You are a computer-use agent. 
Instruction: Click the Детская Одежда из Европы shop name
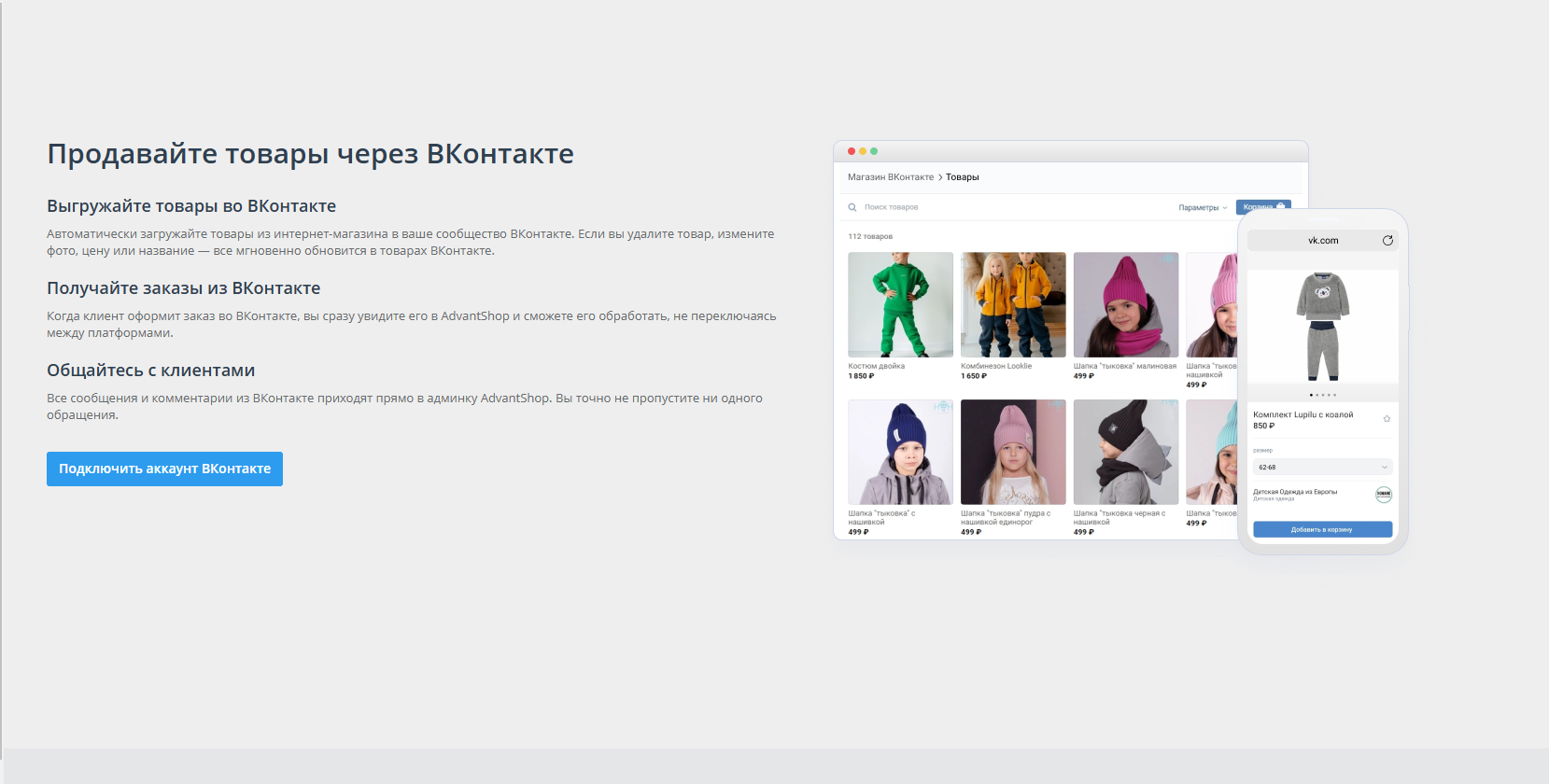pyautogui.click(x=1295, y=492)
